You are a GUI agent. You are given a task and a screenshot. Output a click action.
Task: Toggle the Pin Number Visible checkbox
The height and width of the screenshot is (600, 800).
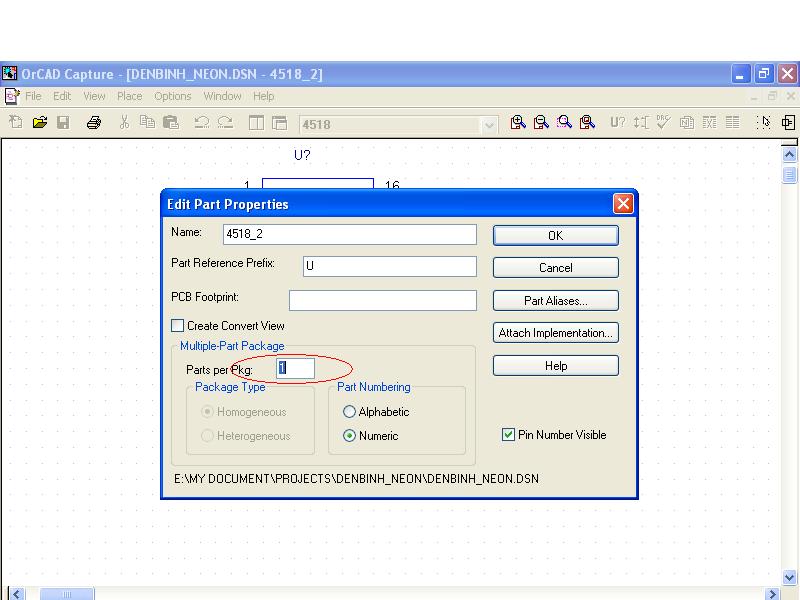click(x=508, y=435)
